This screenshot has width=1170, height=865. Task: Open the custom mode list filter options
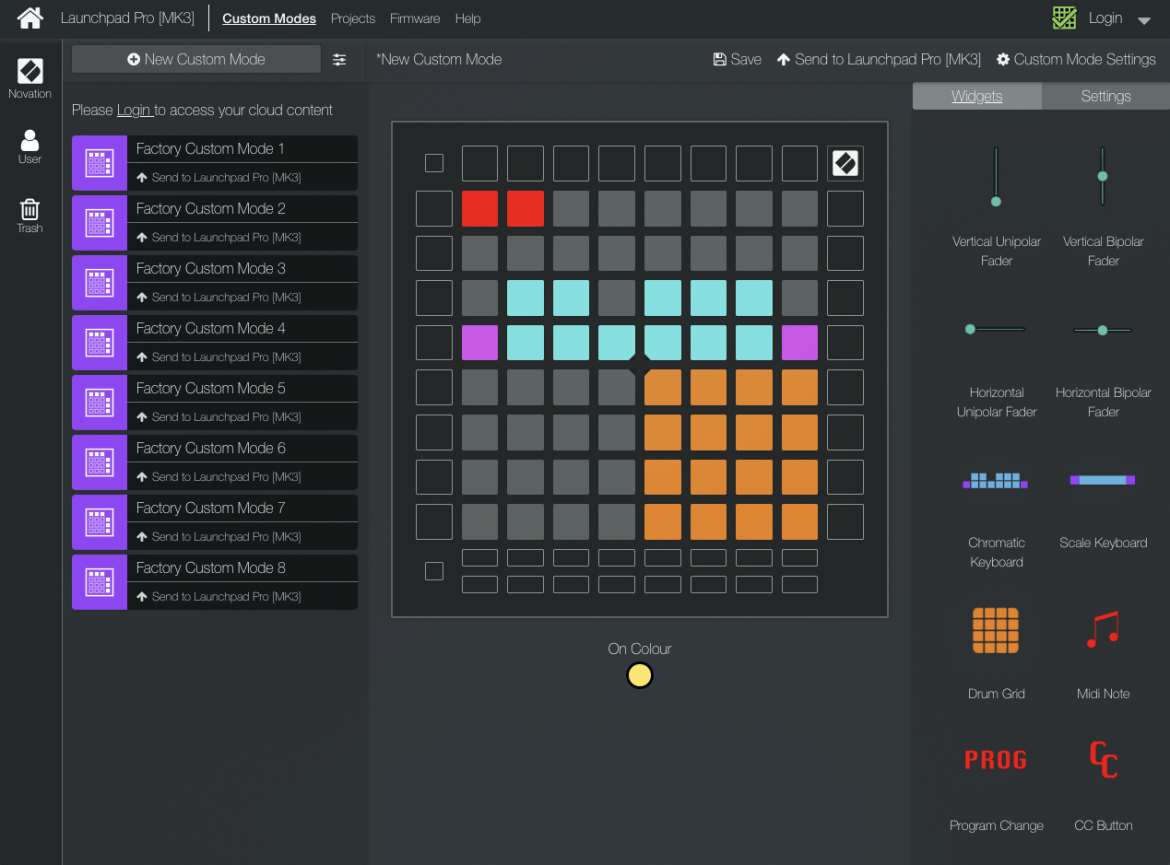coord(340,60)
